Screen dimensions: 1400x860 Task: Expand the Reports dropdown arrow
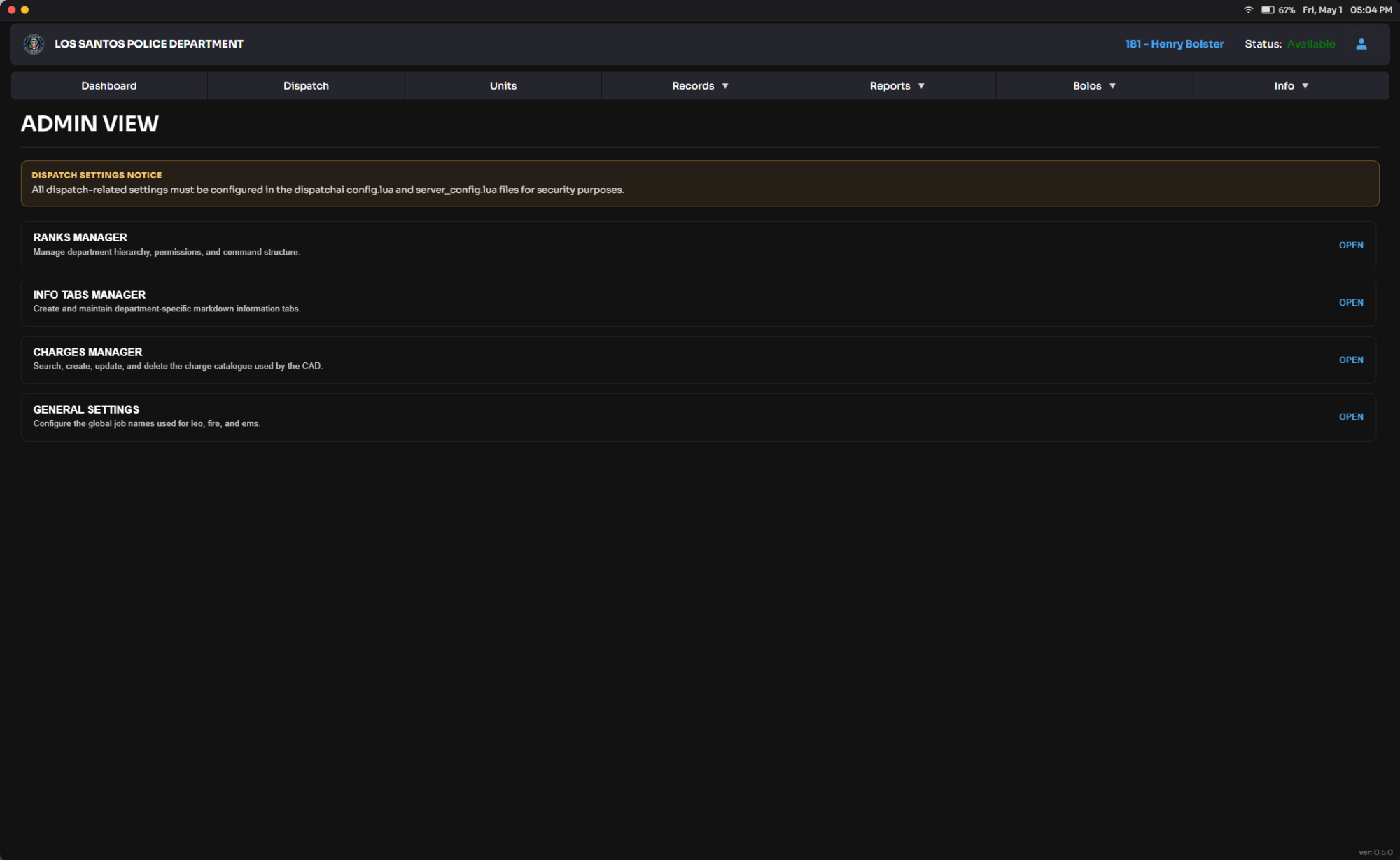(921, 86)
